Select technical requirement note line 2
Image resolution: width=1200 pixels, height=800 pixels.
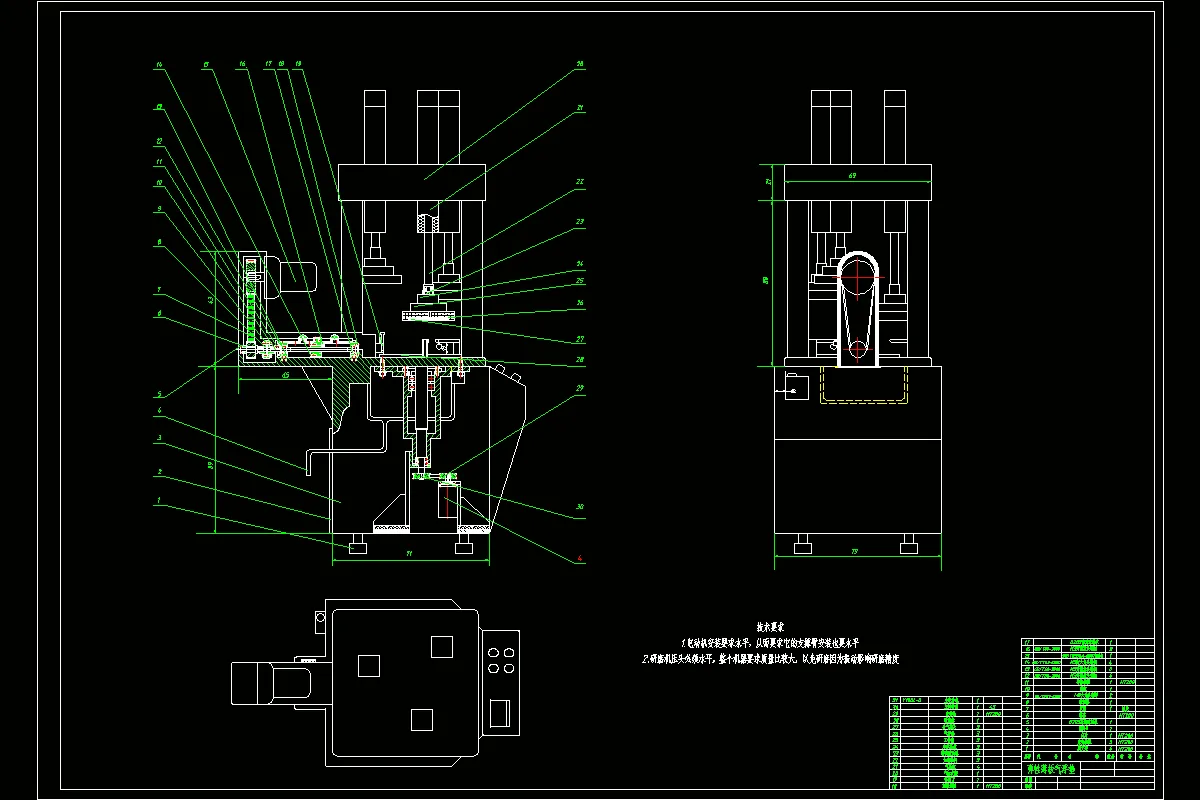click(770, 659)
